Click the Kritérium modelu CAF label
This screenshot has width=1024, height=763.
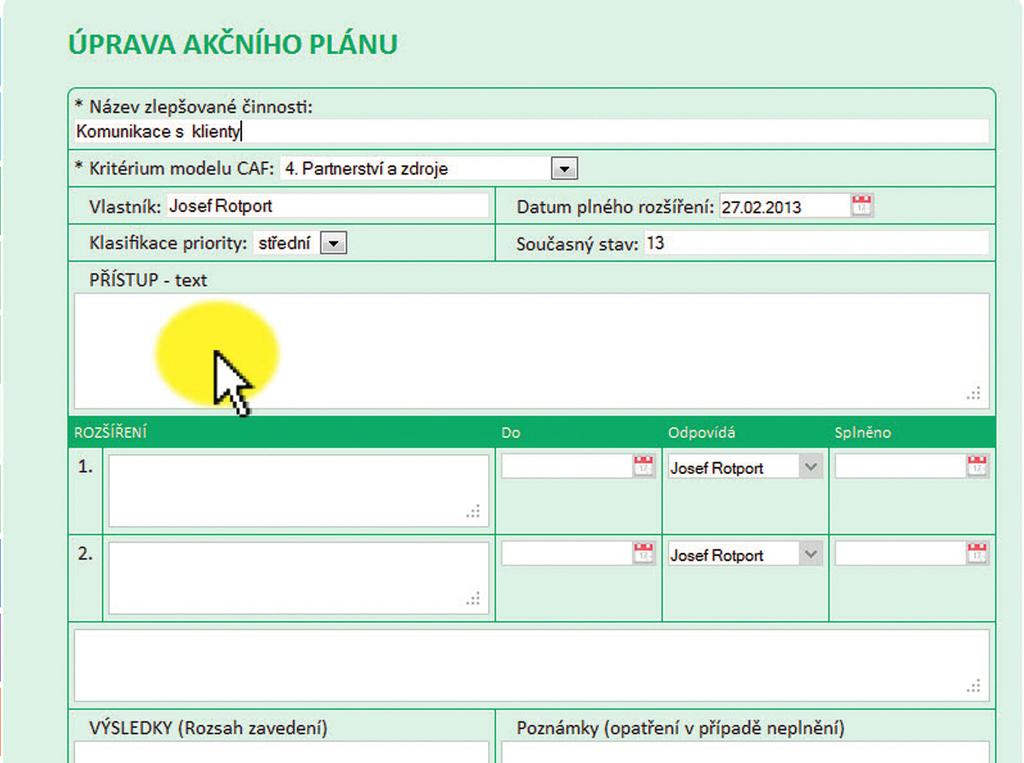(x=182, y=169)
